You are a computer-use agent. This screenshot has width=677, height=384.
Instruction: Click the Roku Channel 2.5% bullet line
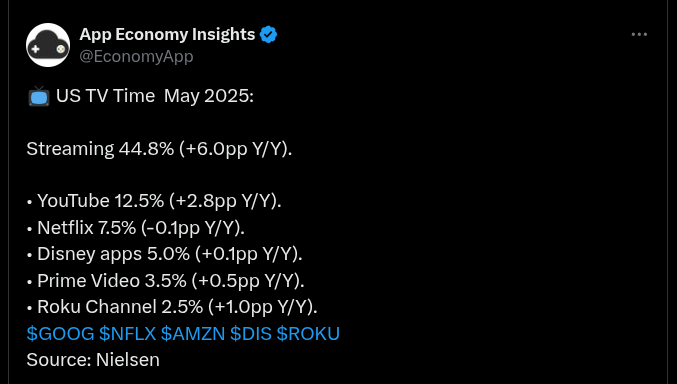[x=172, y=307]
